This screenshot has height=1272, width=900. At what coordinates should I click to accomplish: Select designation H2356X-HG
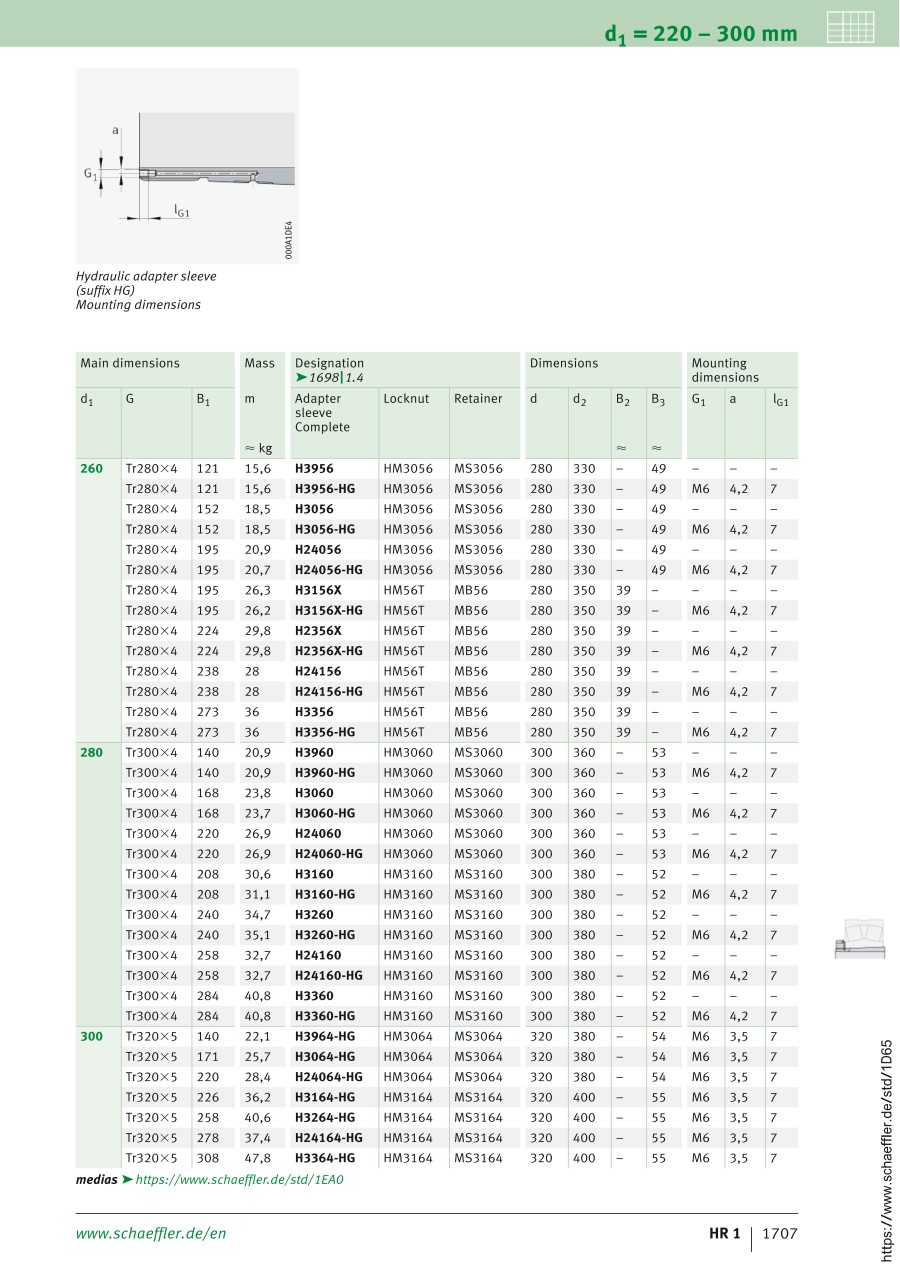point(329,651)
